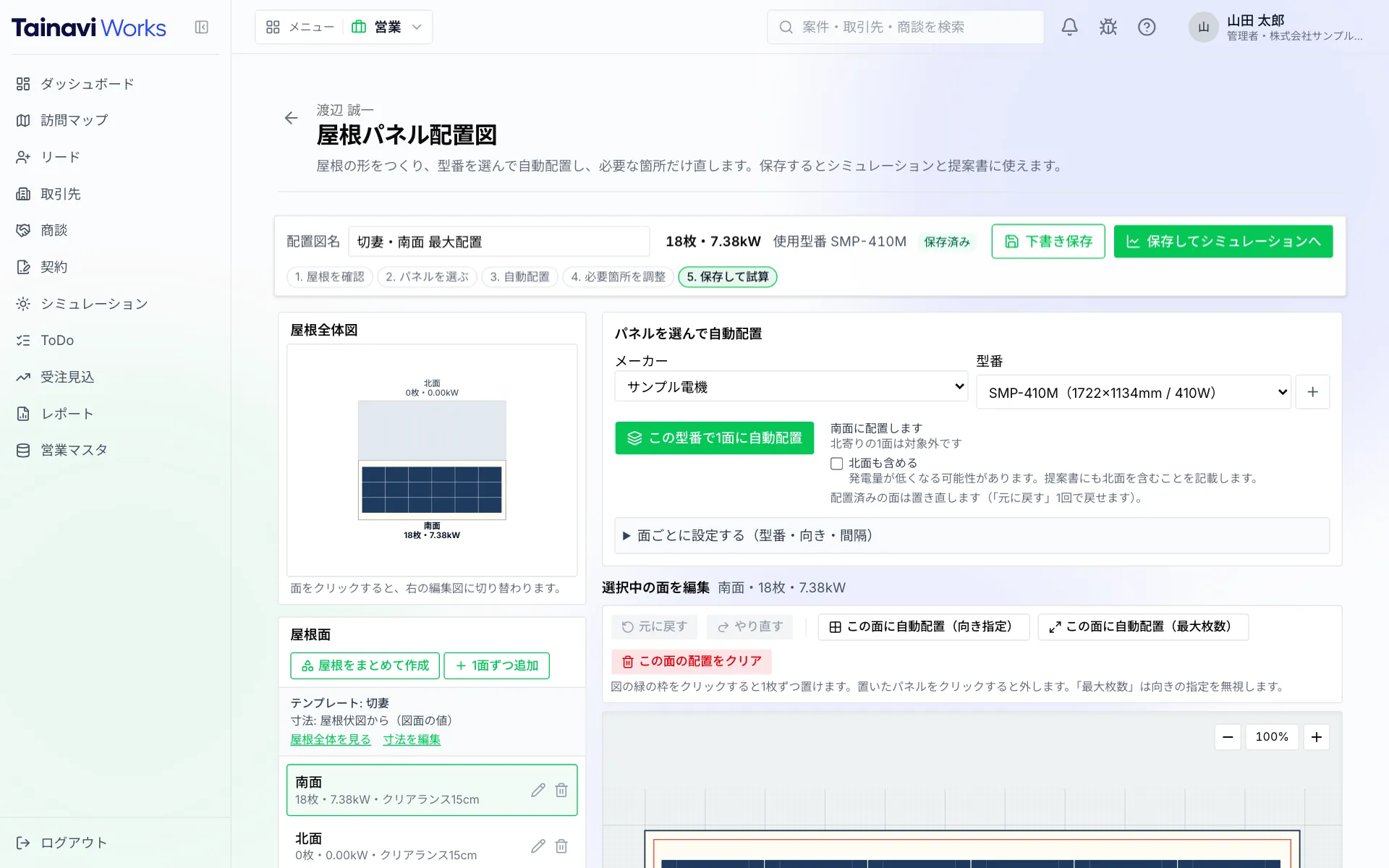The width and height of the screenshot is (1389, 868).
Task: Select the 北面 roof face row
Action: (432, 846)
